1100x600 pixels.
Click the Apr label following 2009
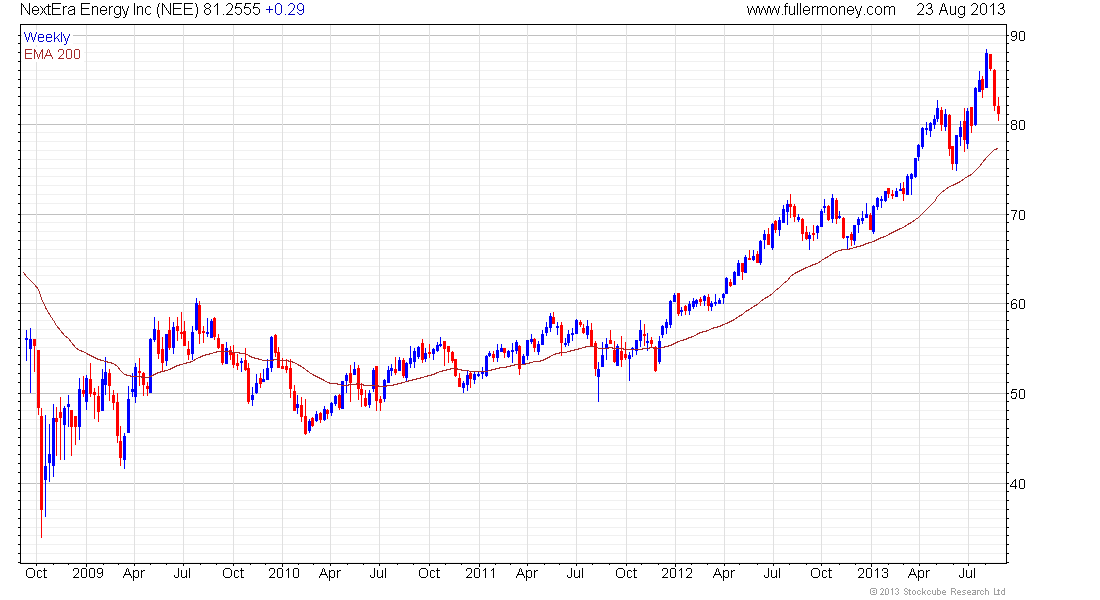coord(134,573)
